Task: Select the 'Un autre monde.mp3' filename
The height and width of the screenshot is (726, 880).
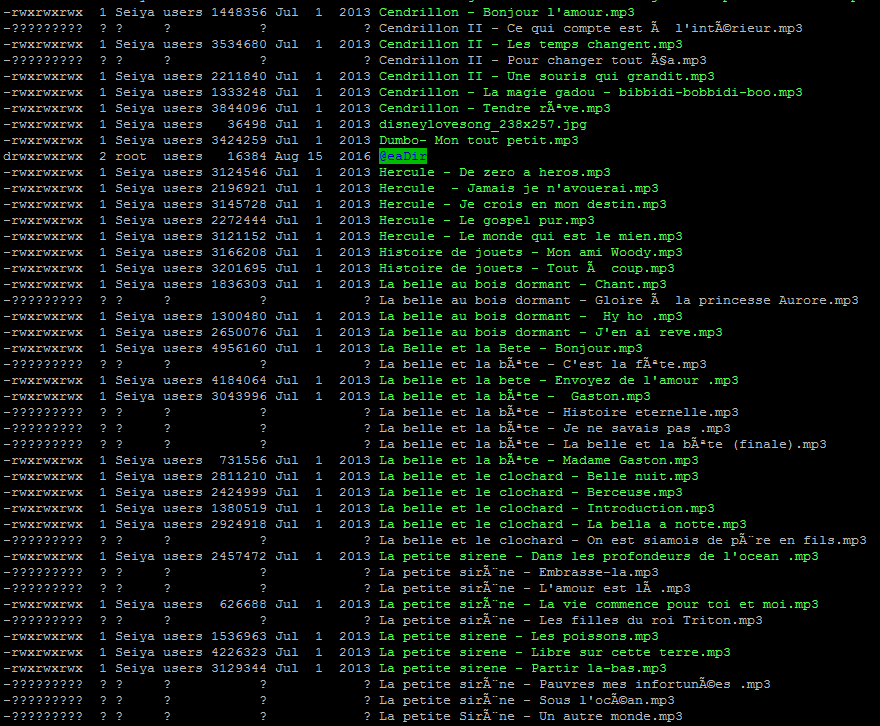Action: [x=611, y=716]
